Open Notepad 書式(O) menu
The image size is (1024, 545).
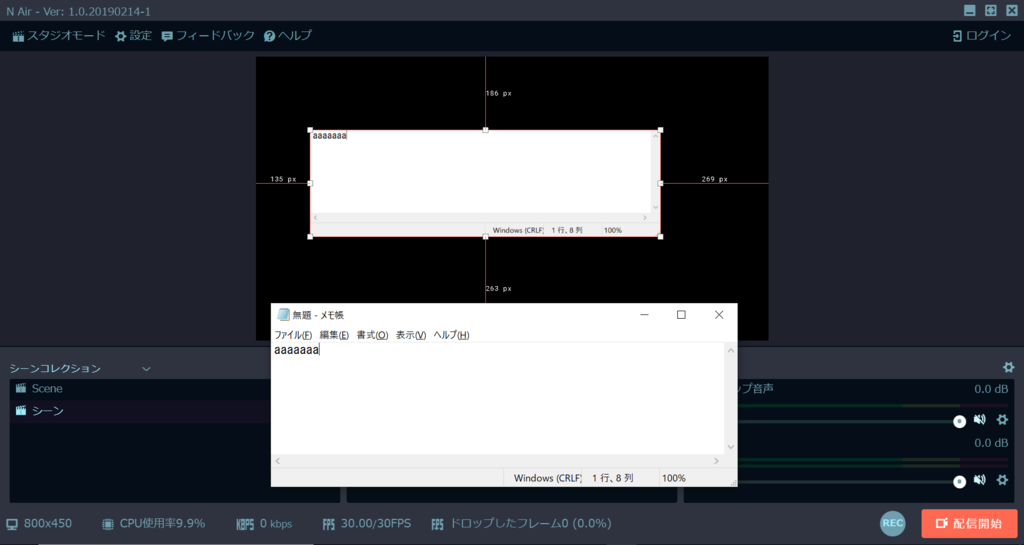pyautogui.click(x=372, y=335)
